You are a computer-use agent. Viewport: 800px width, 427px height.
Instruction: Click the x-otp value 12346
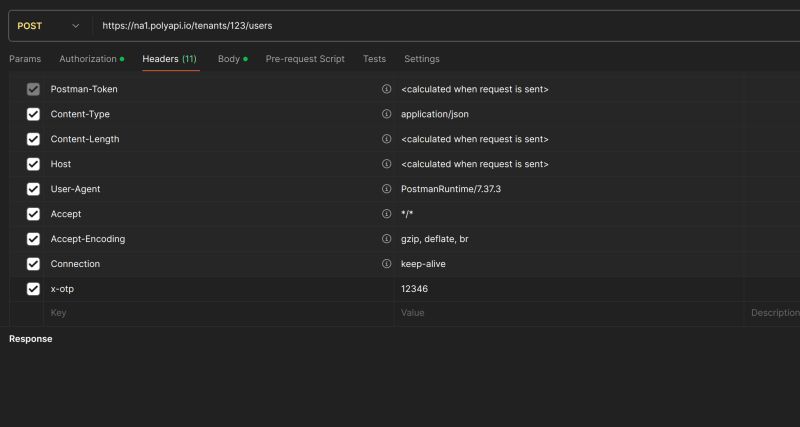point(414,289)
